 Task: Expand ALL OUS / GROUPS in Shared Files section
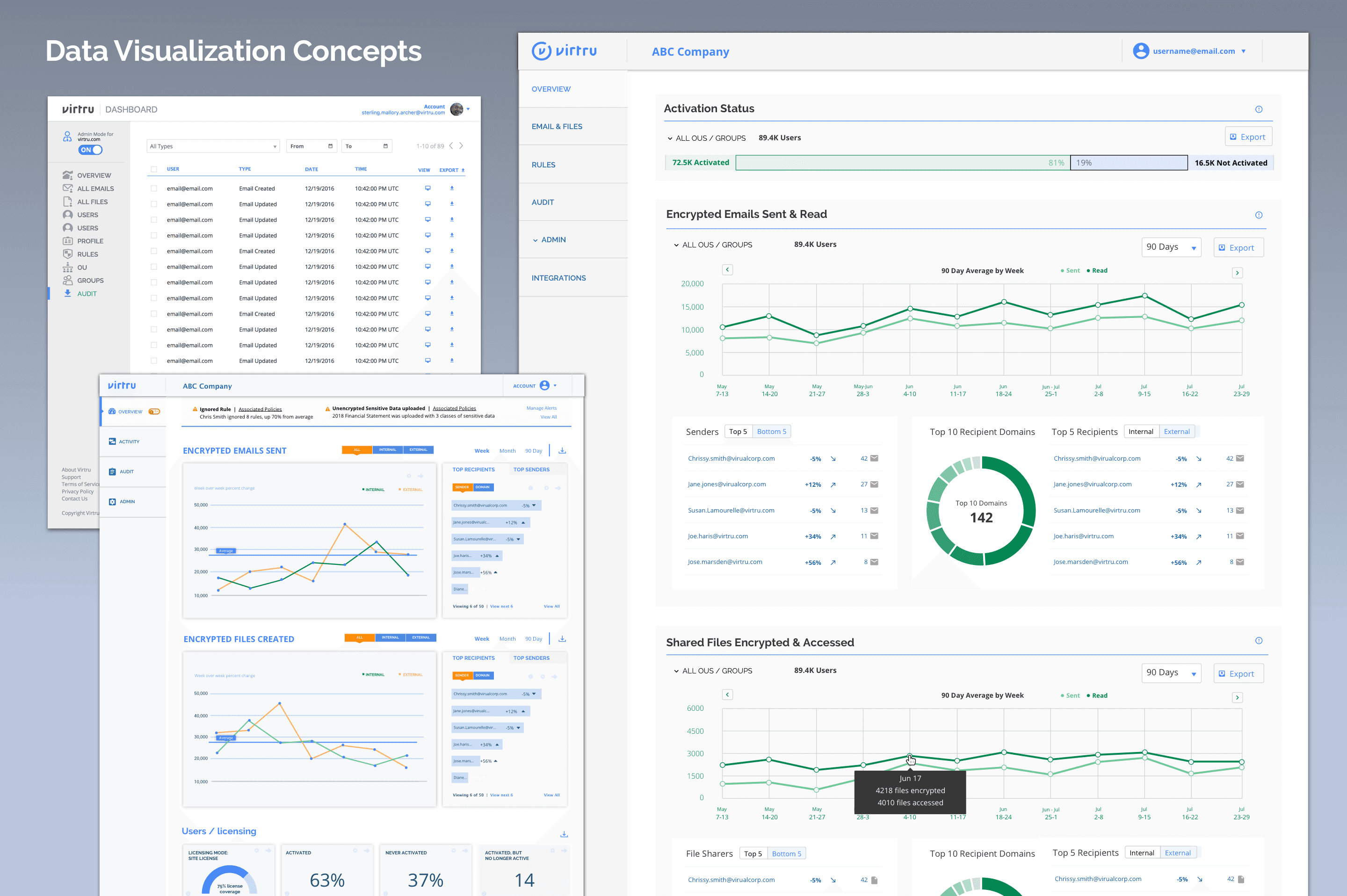coord(713,670)
